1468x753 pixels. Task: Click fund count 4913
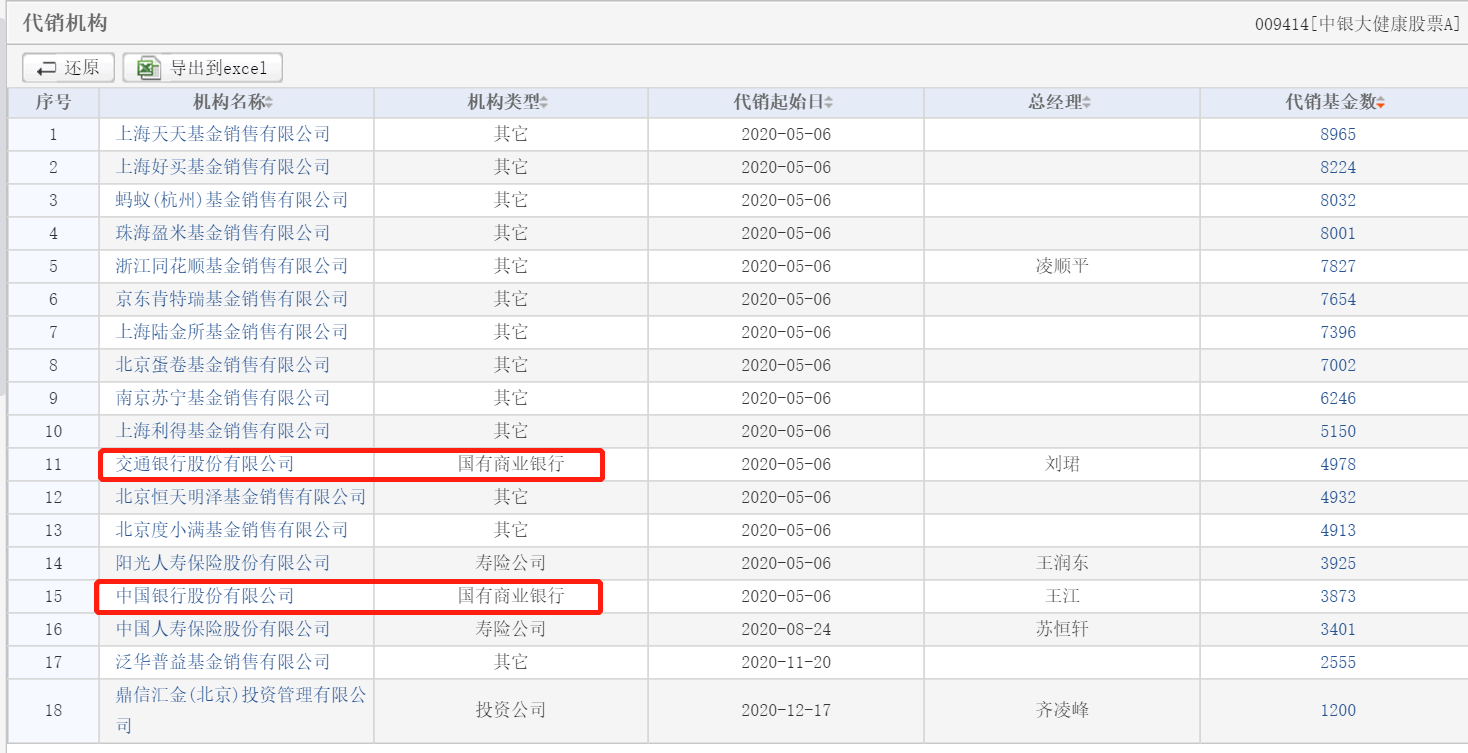[1338, 530]
